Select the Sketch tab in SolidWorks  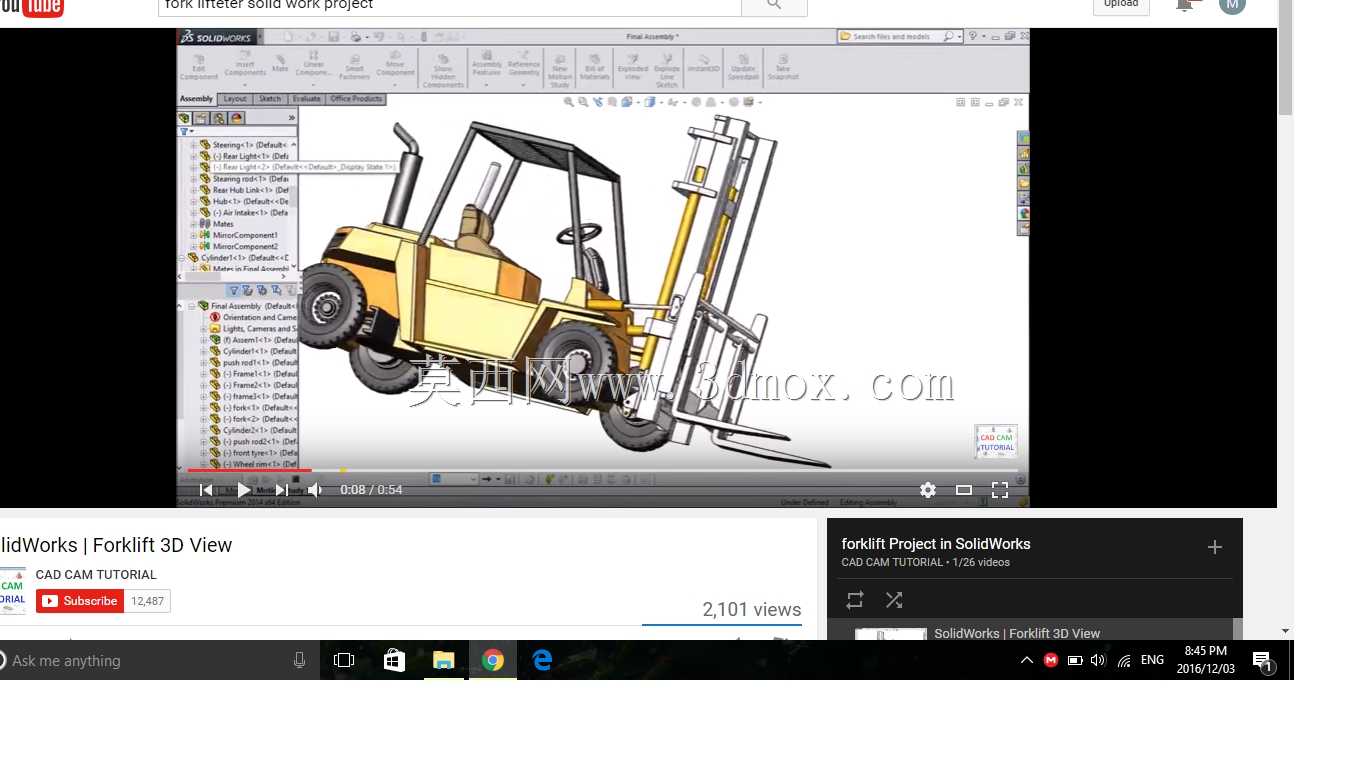click(270, 99)
